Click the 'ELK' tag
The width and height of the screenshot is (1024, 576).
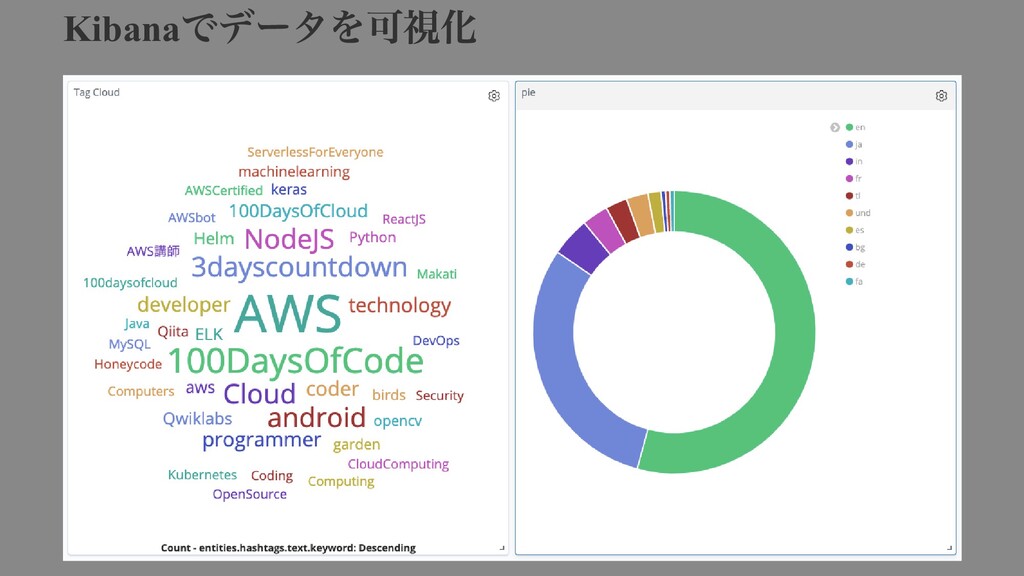(209, 334)
